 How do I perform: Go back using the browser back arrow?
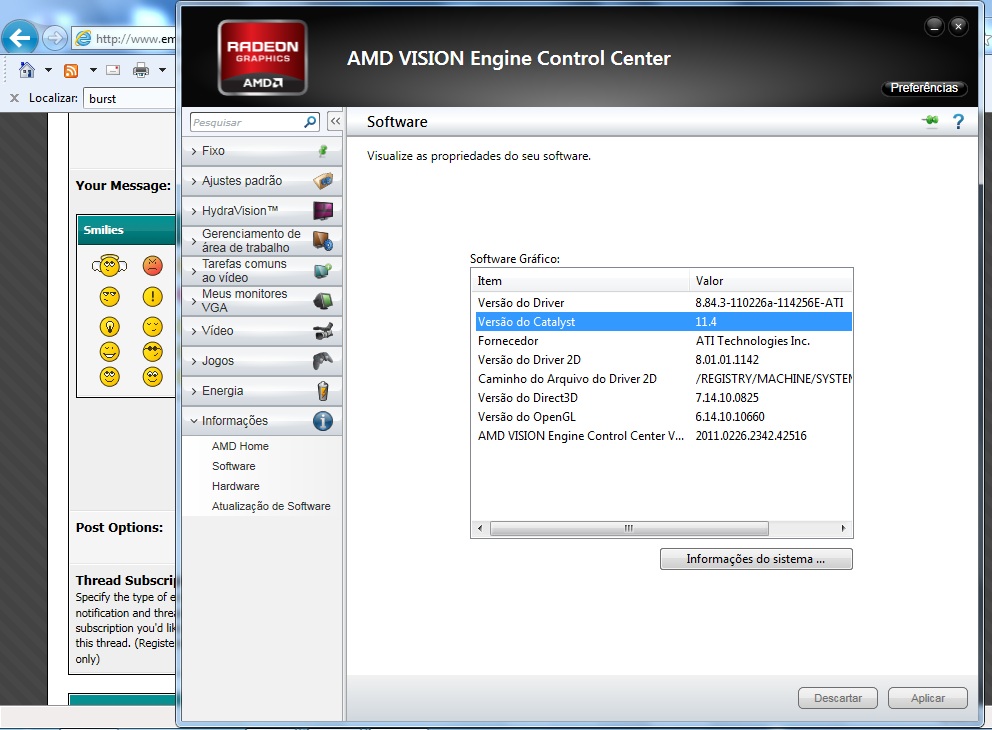tap(20, 38)
